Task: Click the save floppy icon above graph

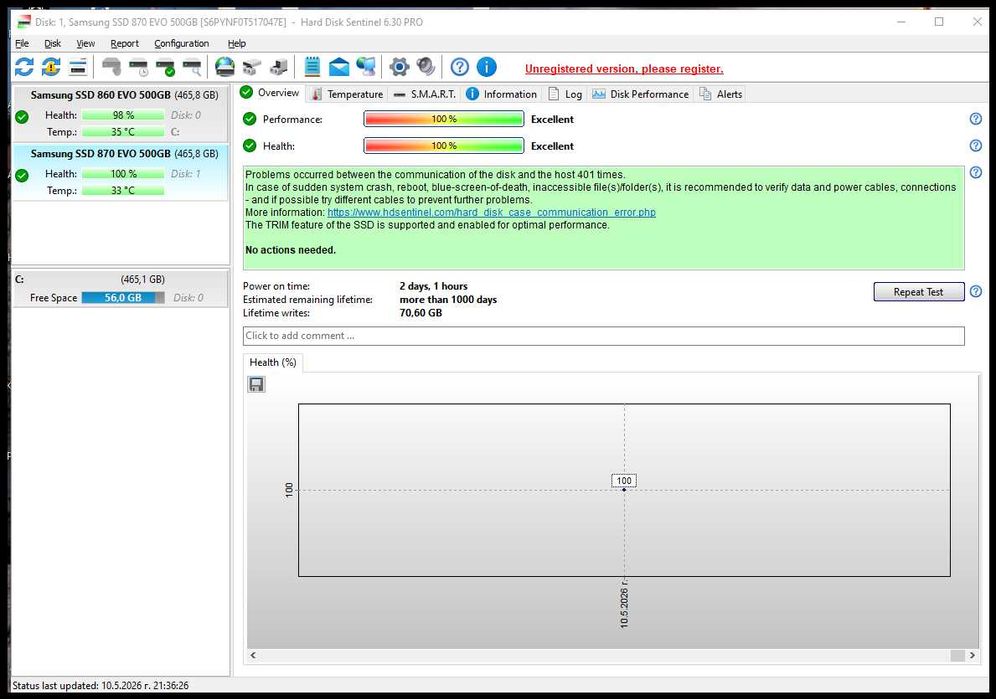Action: click(256, 384)
